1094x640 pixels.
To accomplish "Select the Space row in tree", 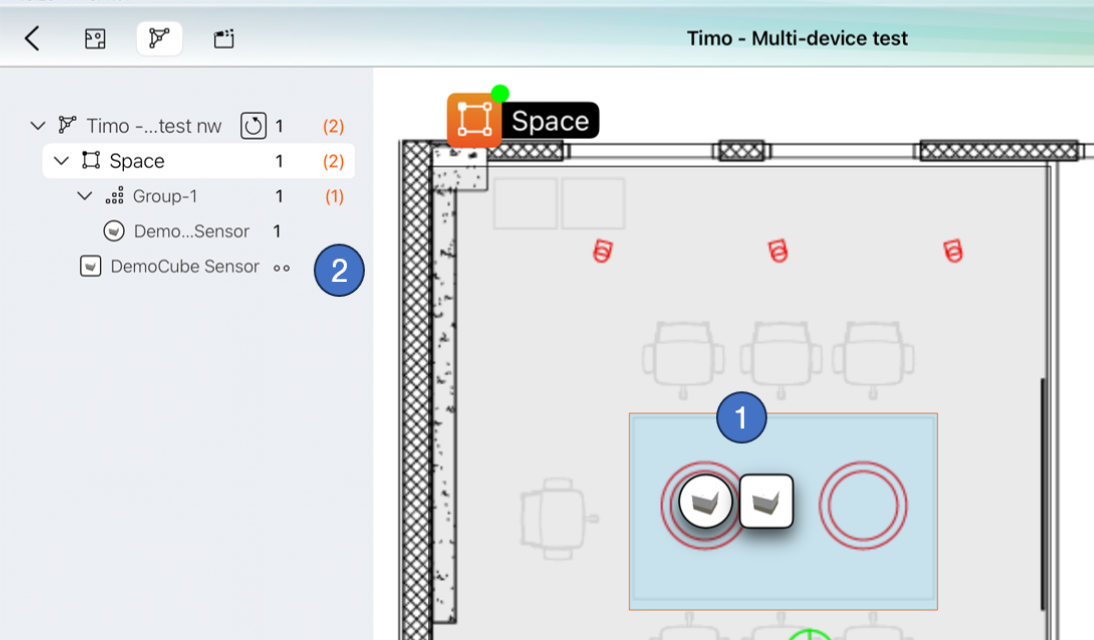I will coord(137,161).
